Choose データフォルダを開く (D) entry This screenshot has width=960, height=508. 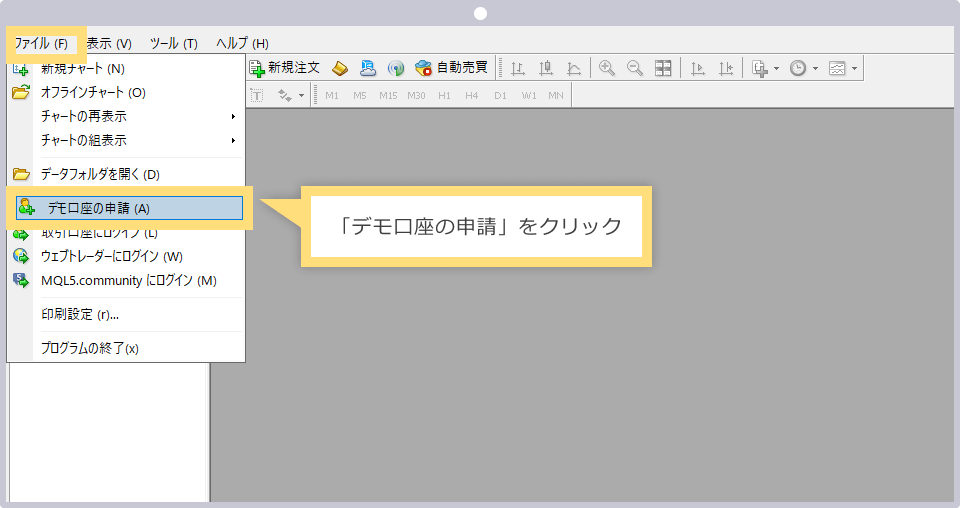[126, 174]
